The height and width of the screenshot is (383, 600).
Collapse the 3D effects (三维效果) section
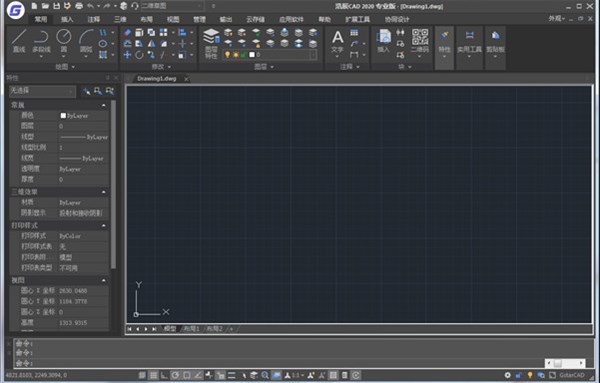104,192
